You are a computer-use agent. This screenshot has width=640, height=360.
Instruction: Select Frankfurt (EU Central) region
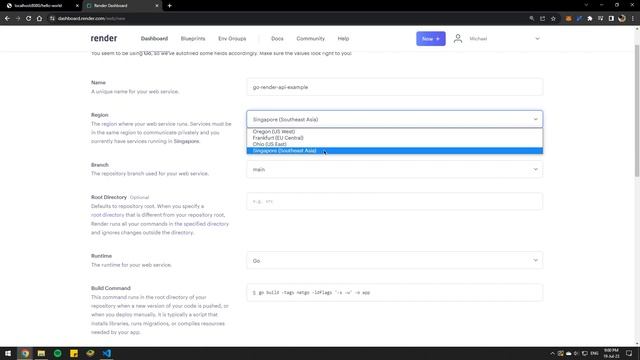click(395, 138)
